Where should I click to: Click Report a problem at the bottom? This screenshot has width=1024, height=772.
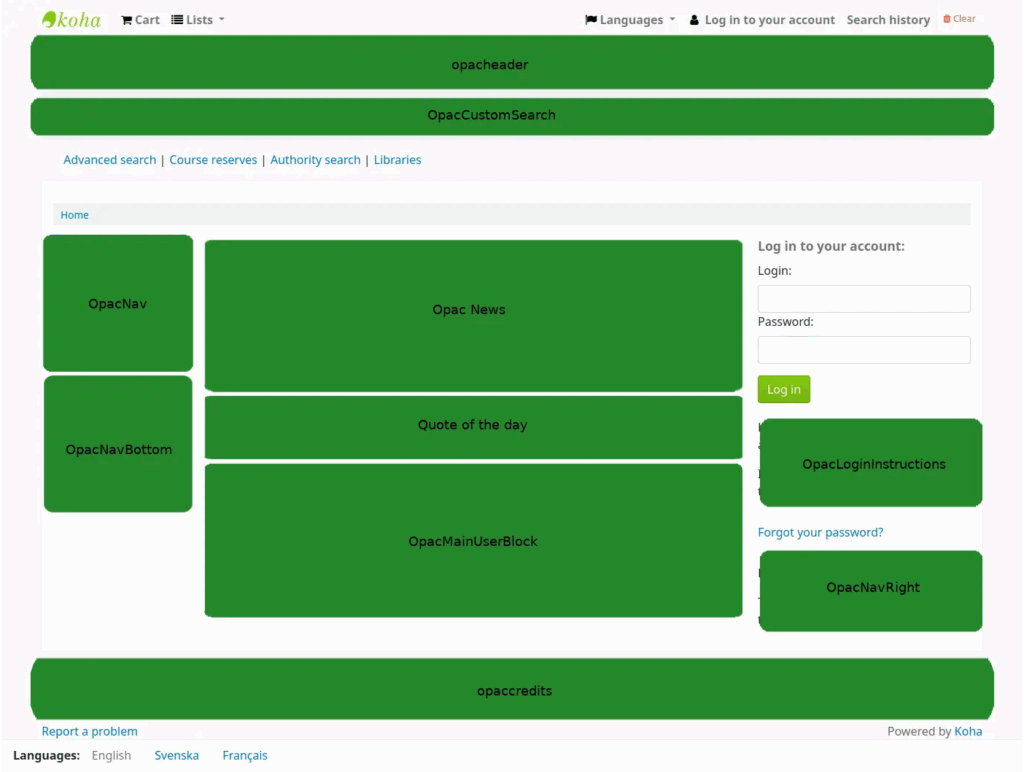(89, 731)
